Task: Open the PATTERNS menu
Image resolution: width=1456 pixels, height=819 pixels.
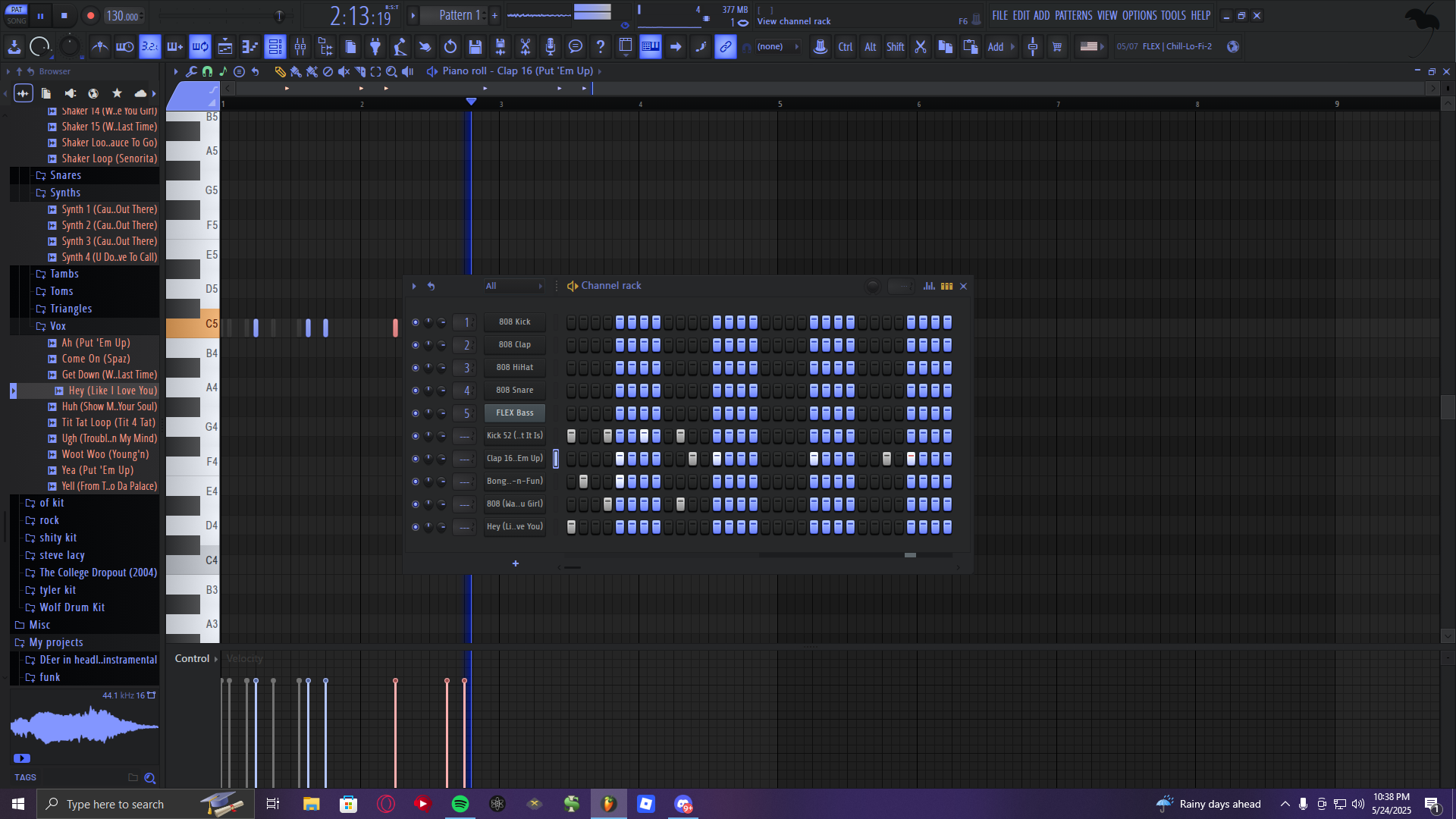Action: pos(1073,15)
